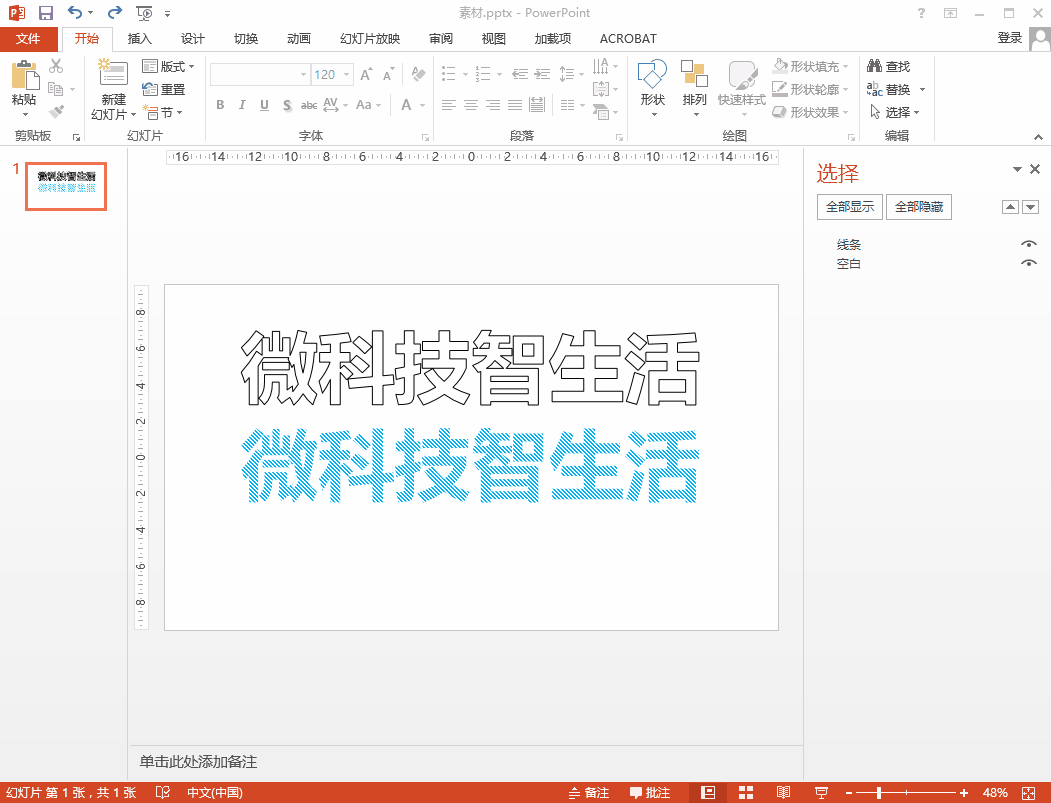
Task: Switch to the 设计 Design tab
Action: (192, 39)
